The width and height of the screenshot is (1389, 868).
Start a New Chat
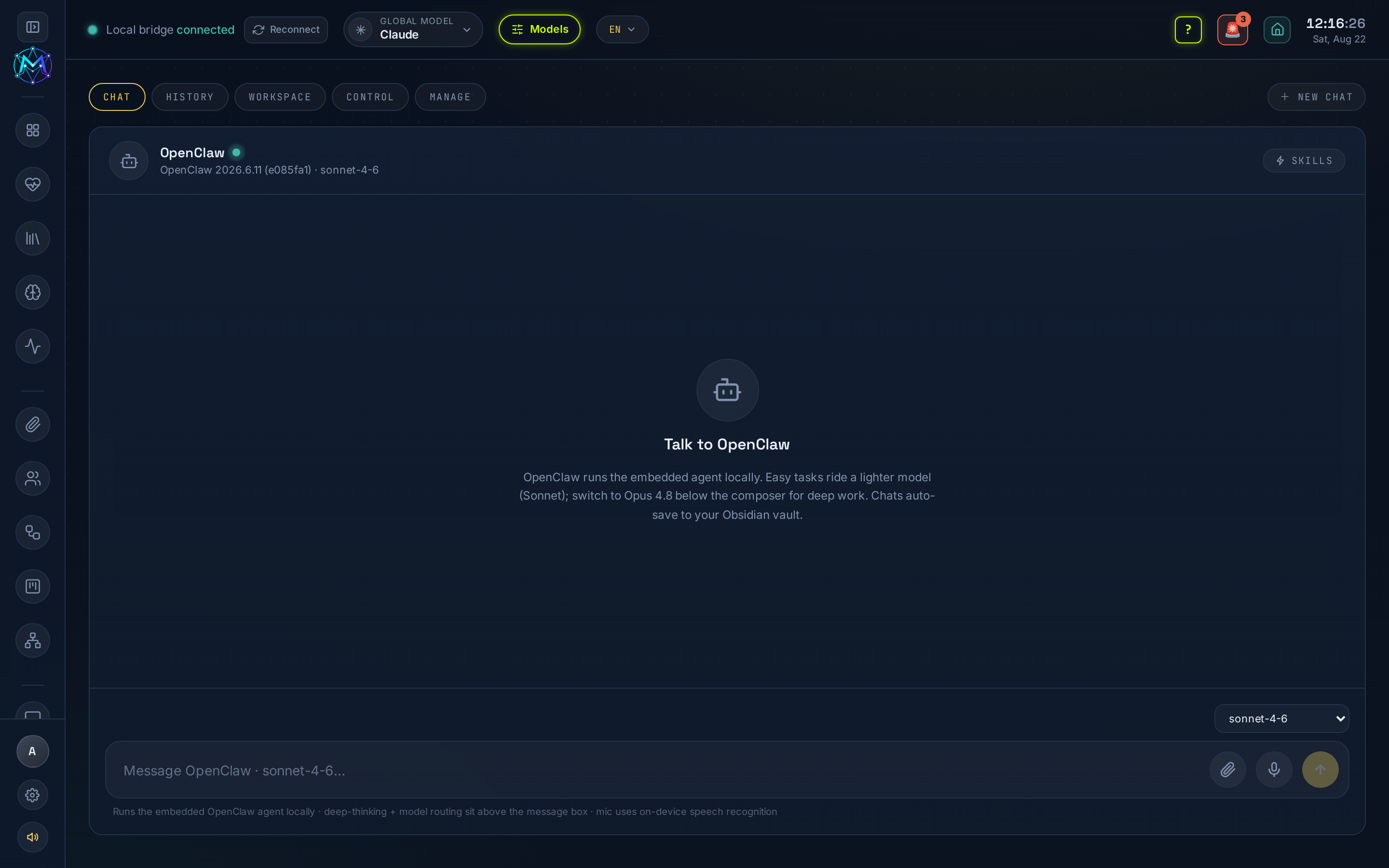[1316, 97]
